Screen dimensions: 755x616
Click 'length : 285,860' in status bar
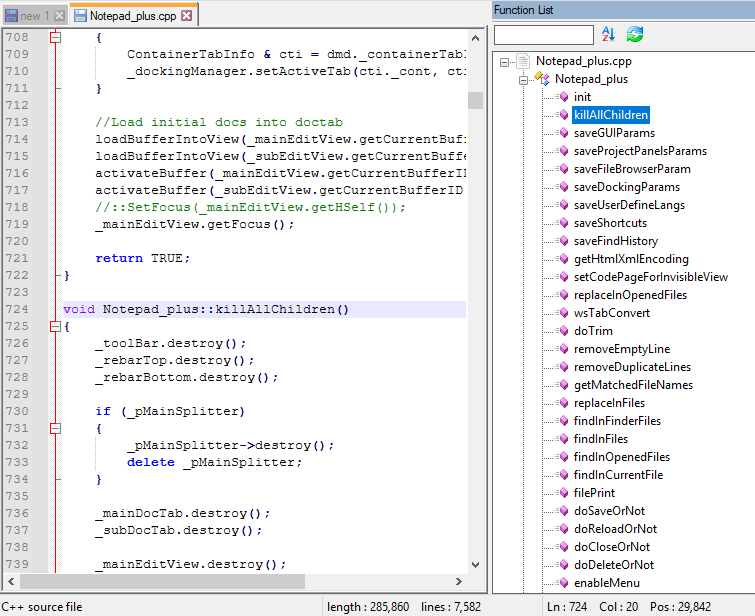pyautogui.click(x=368, y=607)
